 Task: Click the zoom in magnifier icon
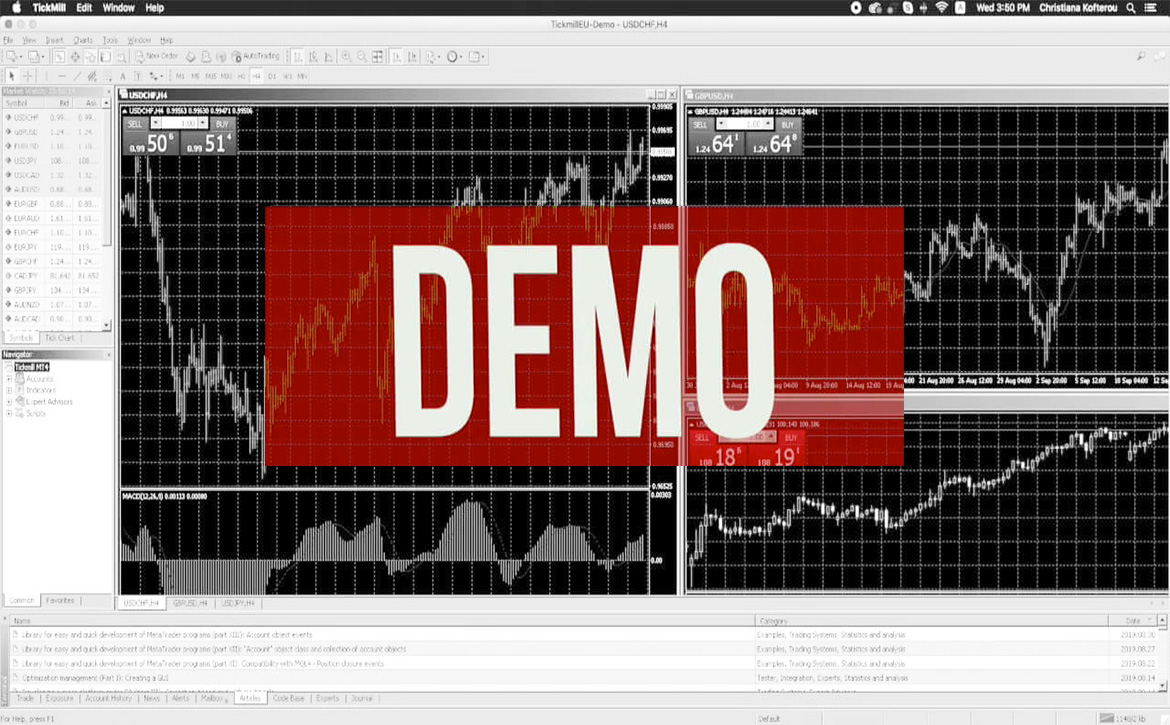tap(346, 57)
